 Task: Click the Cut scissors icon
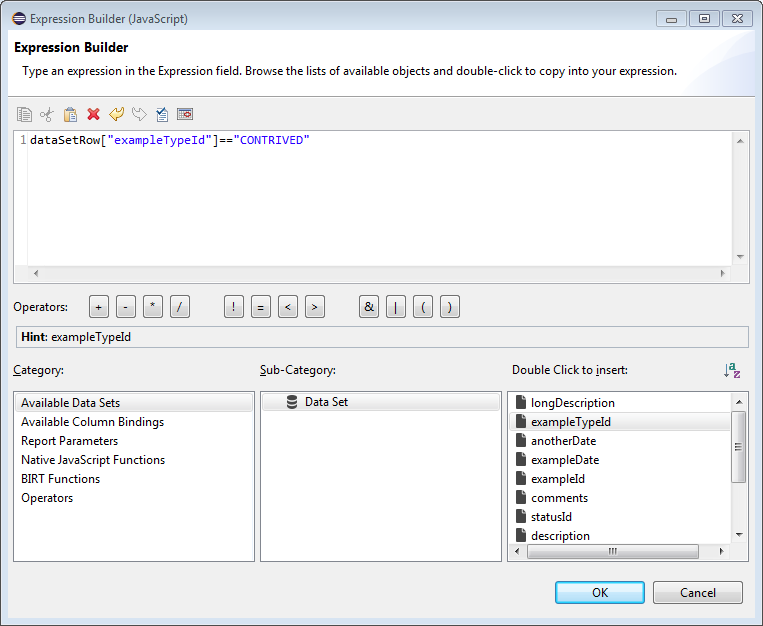click(x=47, y=114)
